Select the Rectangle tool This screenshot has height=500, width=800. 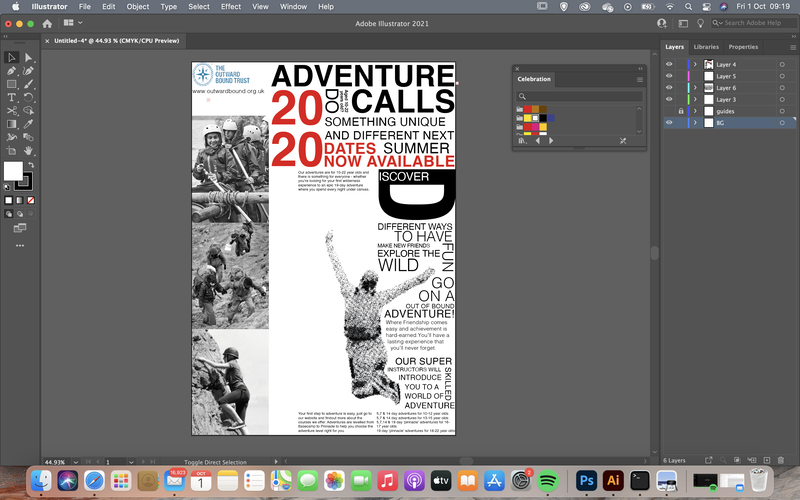click(11, 84)
